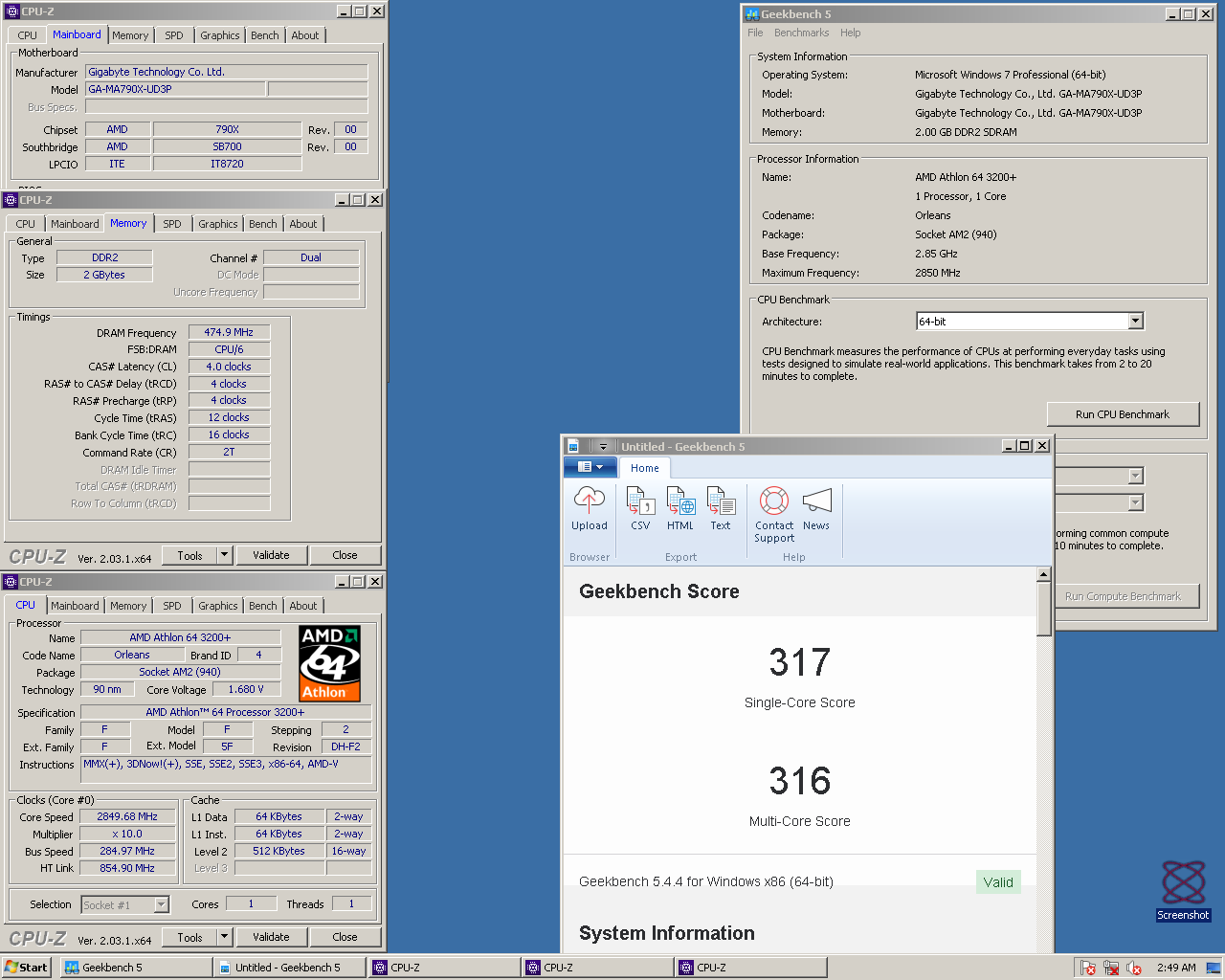Image resolution: width=1225 pixels, height=980 pixels.
Task: Click the Core Voltage 1.680 V field
Action: coord(246,689)
